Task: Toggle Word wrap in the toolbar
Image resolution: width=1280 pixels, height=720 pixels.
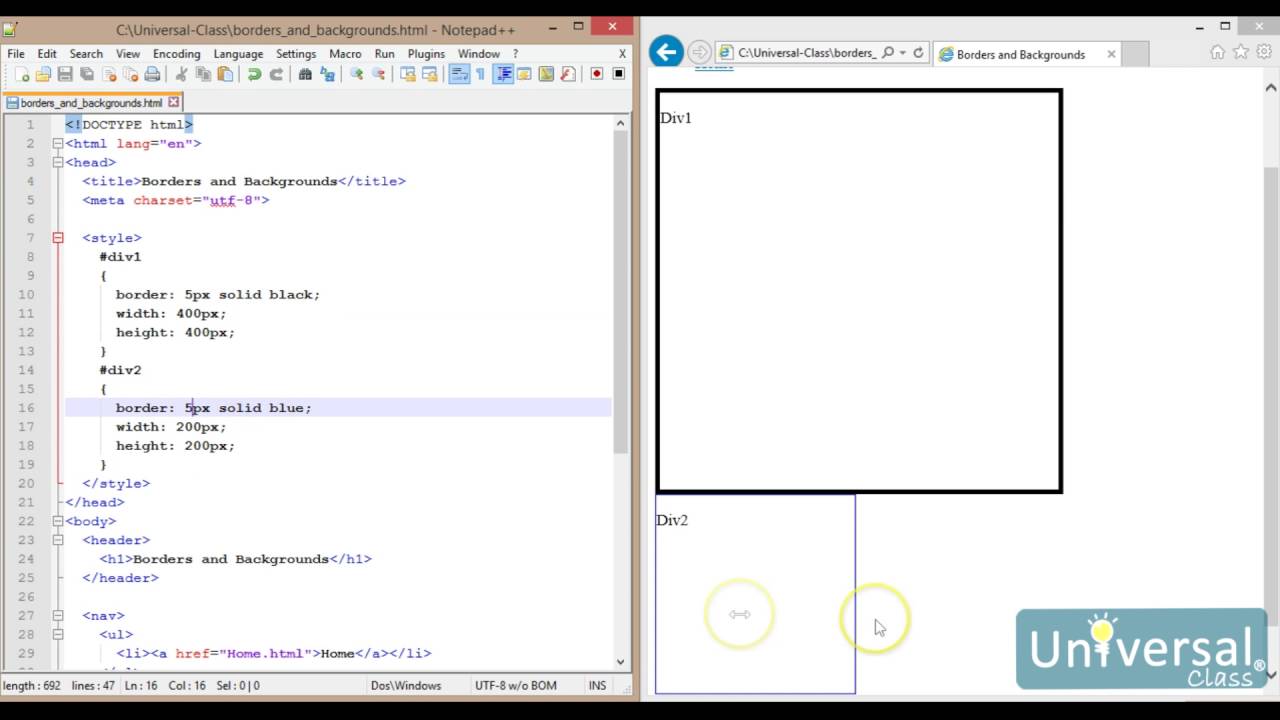Action: point(459,74)
